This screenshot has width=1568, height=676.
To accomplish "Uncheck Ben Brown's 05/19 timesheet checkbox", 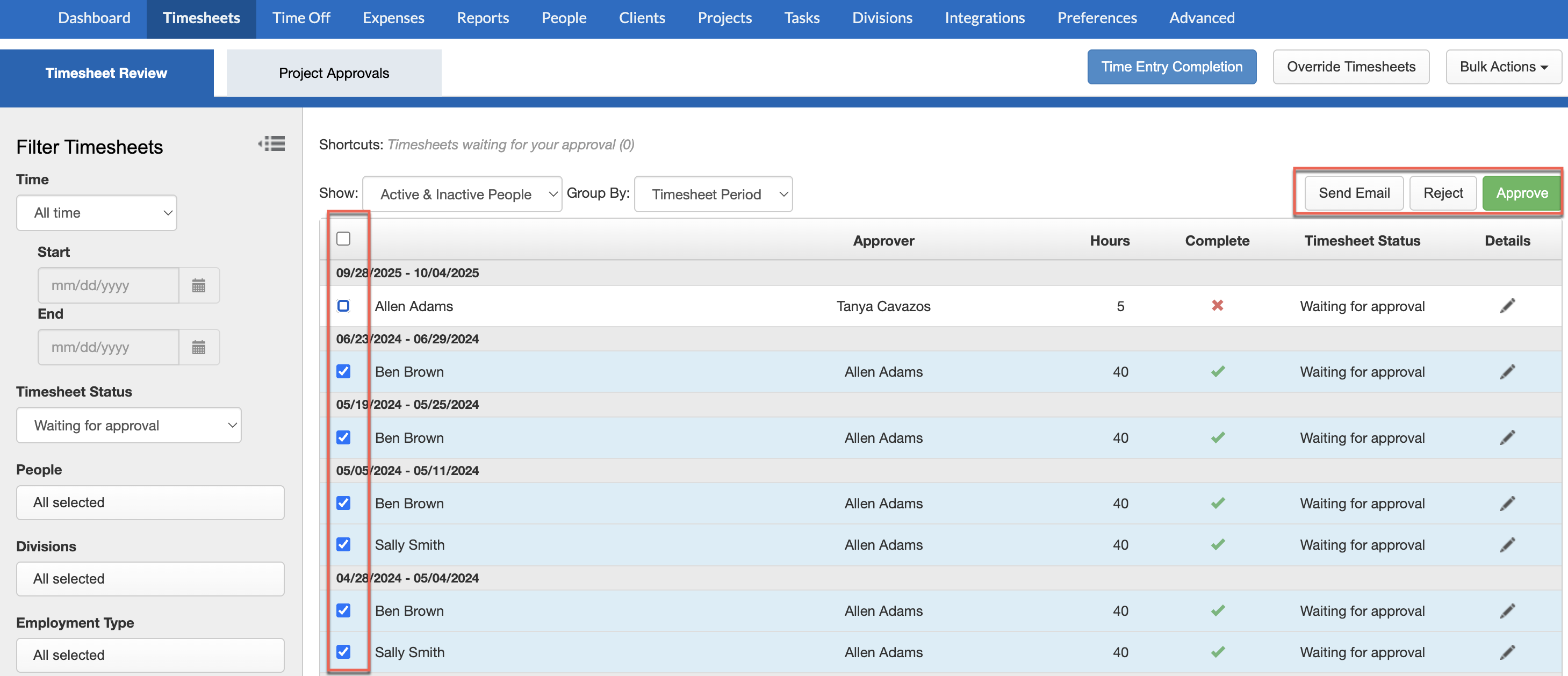I will click(x=344, y=437).
